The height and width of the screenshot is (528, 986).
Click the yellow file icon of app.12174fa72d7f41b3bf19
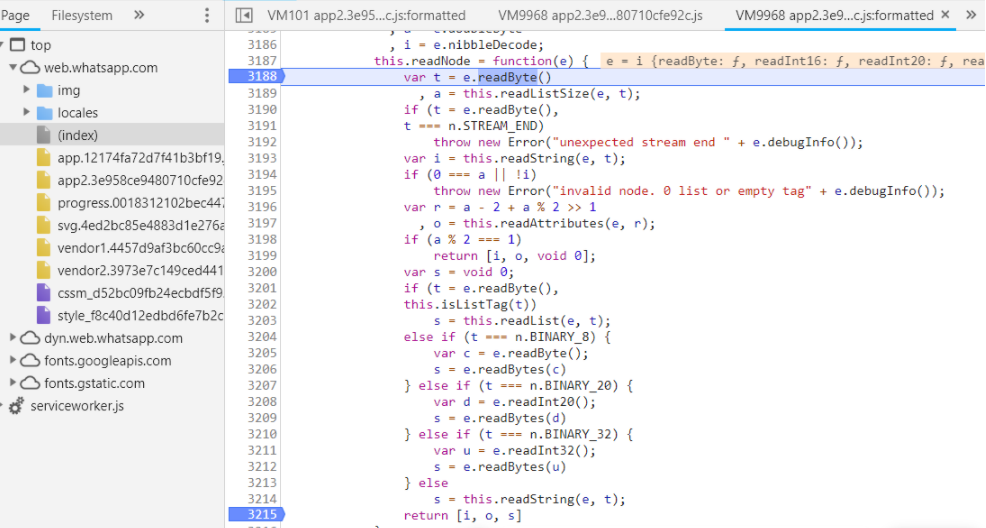coord(43,158)
